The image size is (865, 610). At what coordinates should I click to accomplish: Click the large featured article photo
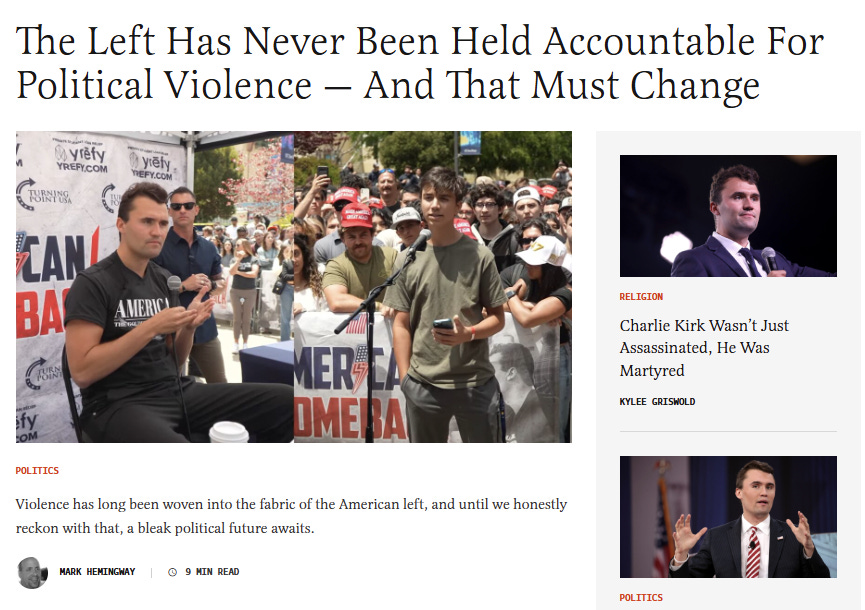click(293, 287)
